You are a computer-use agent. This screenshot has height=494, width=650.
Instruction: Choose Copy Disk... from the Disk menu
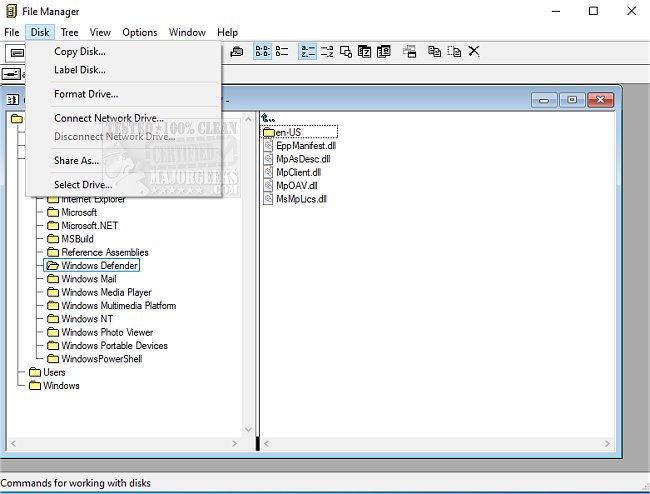[80, 51]
